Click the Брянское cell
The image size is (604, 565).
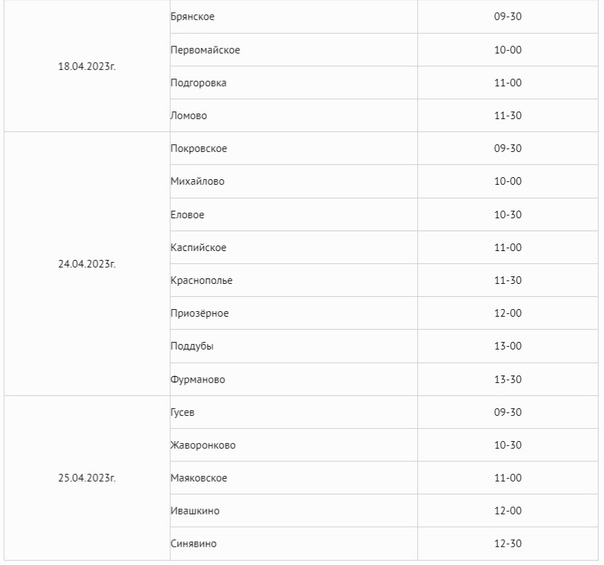193,17
